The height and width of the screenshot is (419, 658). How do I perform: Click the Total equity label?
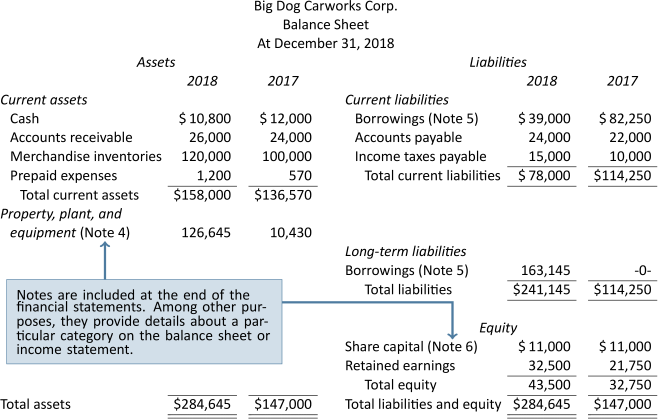point(401,385)
